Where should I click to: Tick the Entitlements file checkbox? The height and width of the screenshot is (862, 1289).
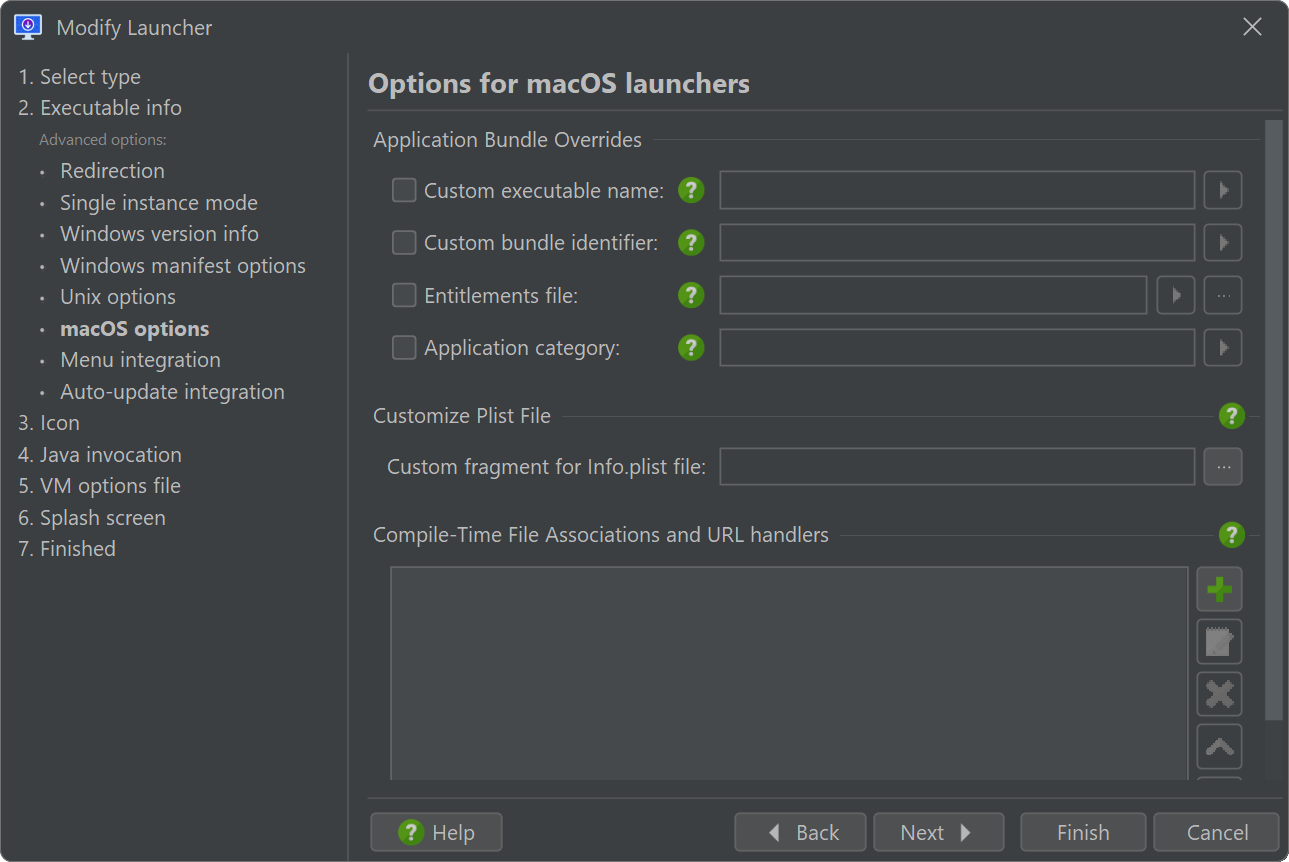coord(404,295)
